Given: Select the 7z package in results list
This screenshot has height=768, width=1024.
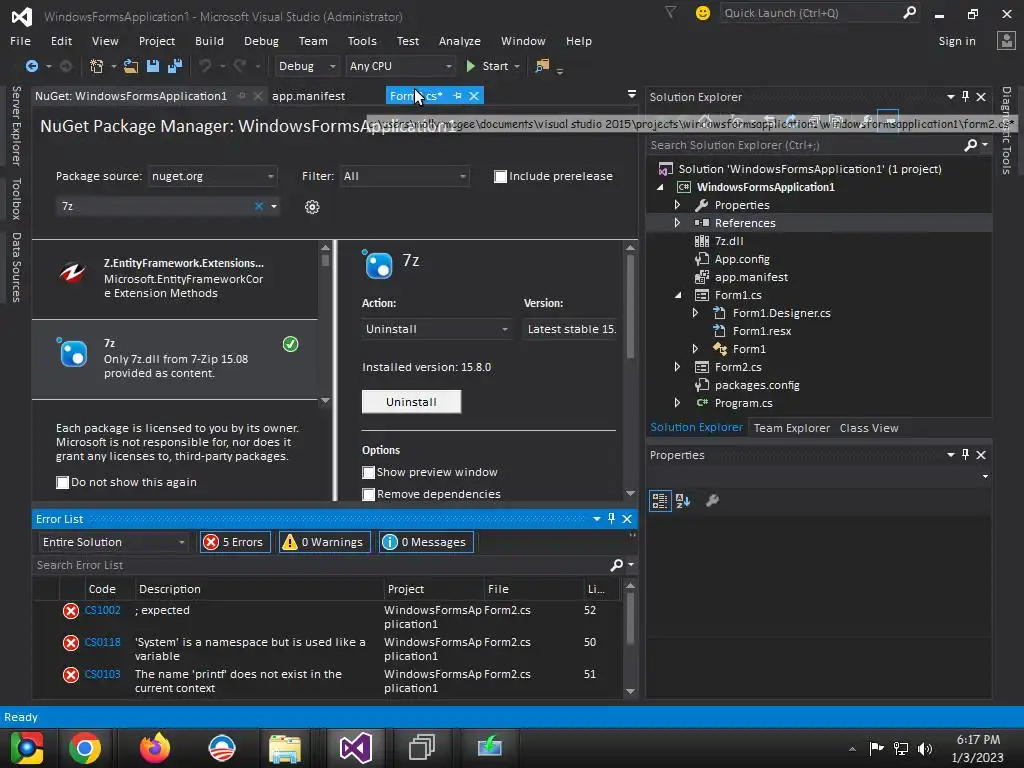Looking at the screenshot, I should click(x=175, y=359).
